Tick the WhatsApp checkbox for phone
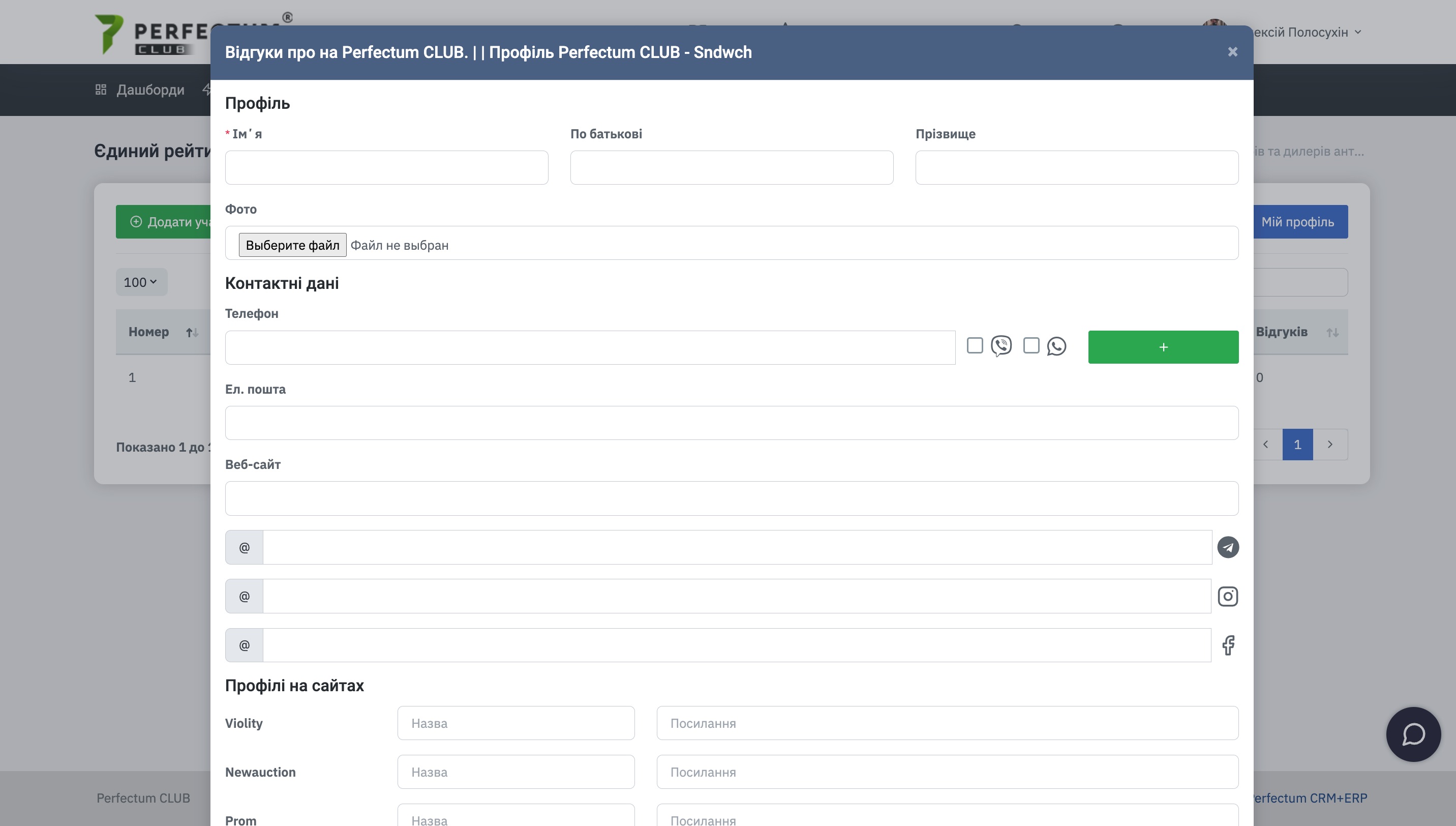Viewport: 1456px width, 826px height. (x=1031, y=345)
